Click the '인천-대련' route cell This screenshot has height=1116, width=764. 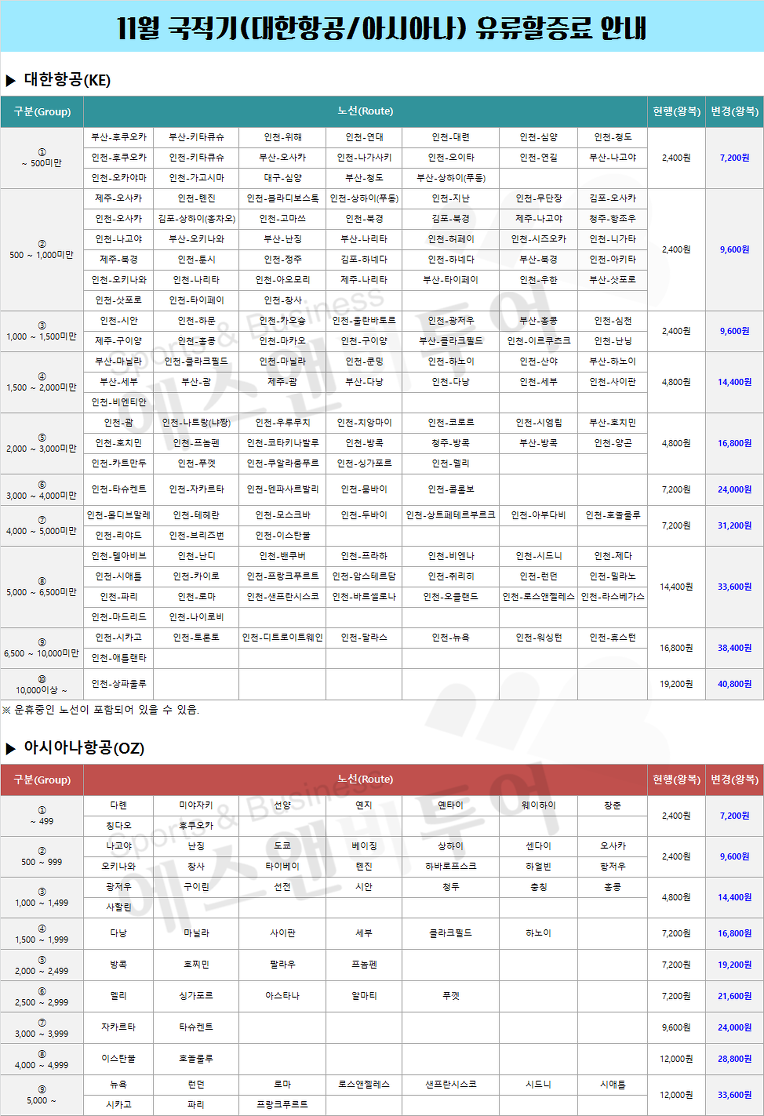(451, 137)
